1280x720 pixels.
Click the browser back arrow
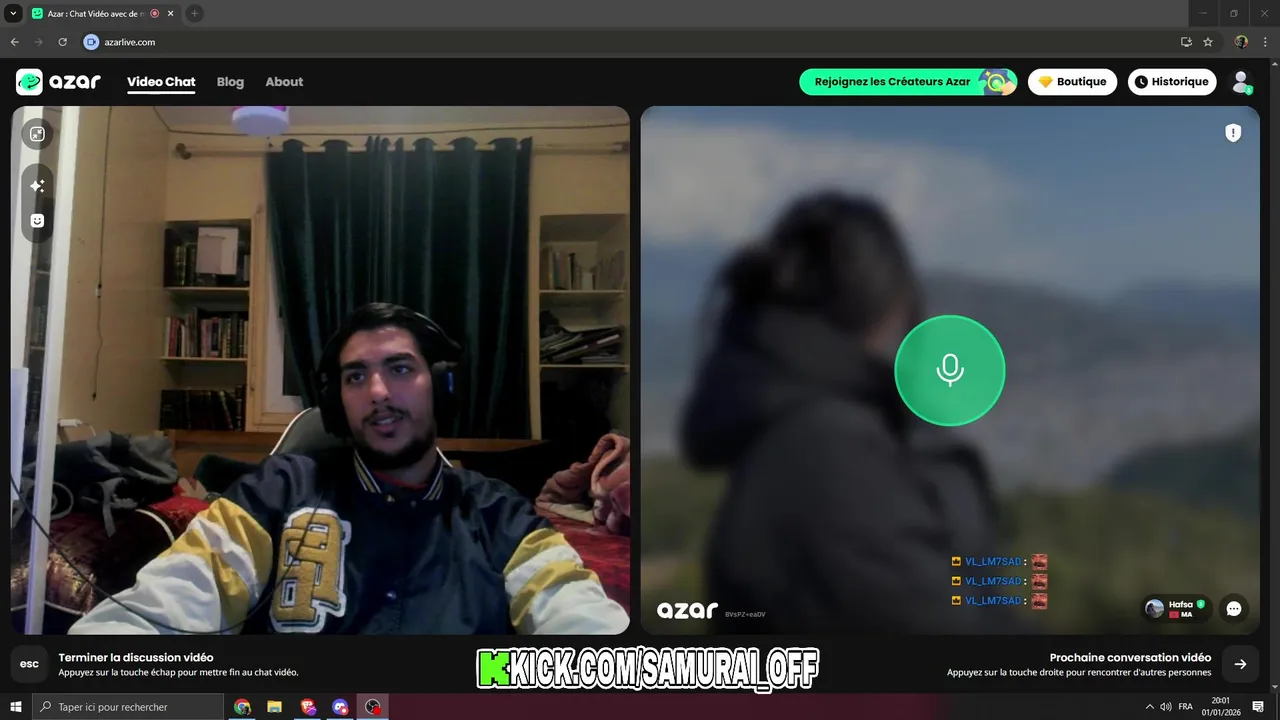(x=14, y=42)
